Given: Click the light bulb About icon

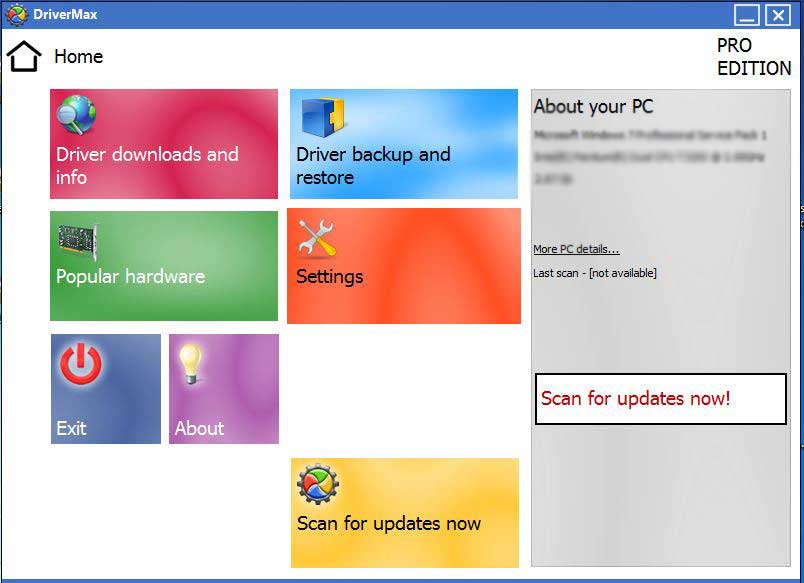Looking at the screenshot, I should [x=190, y=364].
